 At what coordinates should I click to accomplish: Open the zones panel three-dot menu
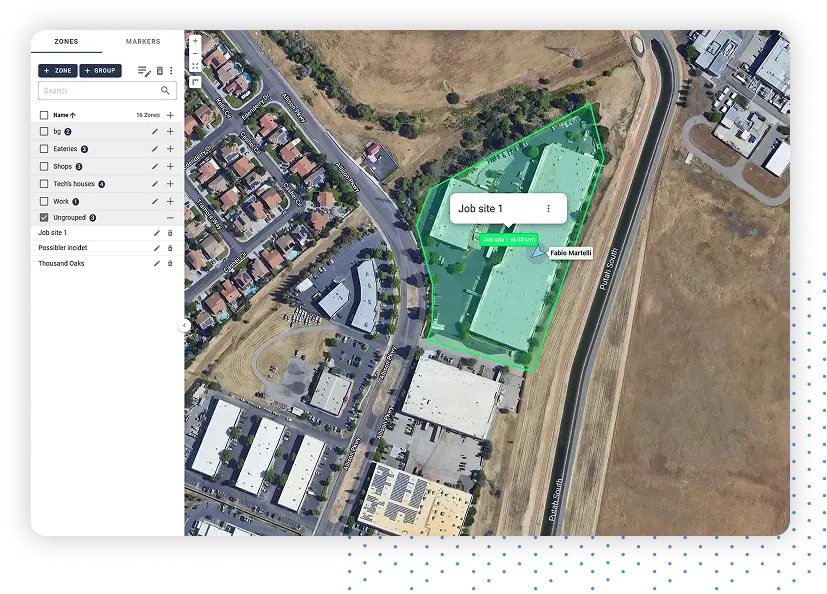click(x=171, y=71)
